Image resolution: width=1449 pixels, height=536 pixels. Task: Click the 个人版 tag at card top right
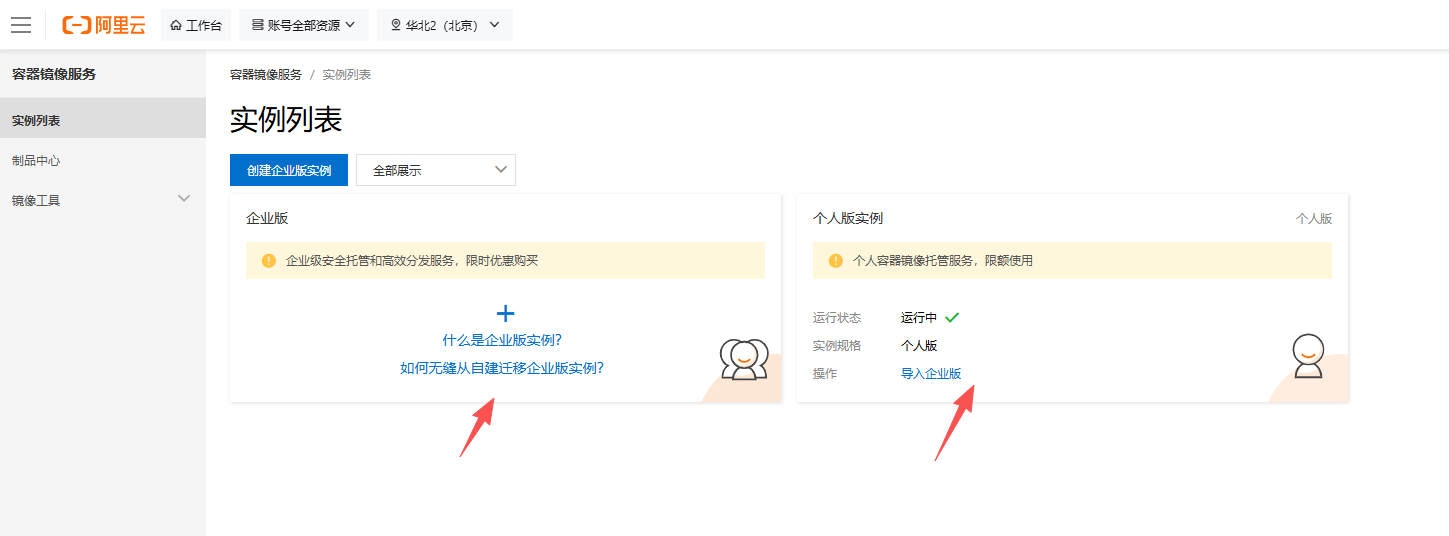pyautogui.click(x=1314, y=219)
